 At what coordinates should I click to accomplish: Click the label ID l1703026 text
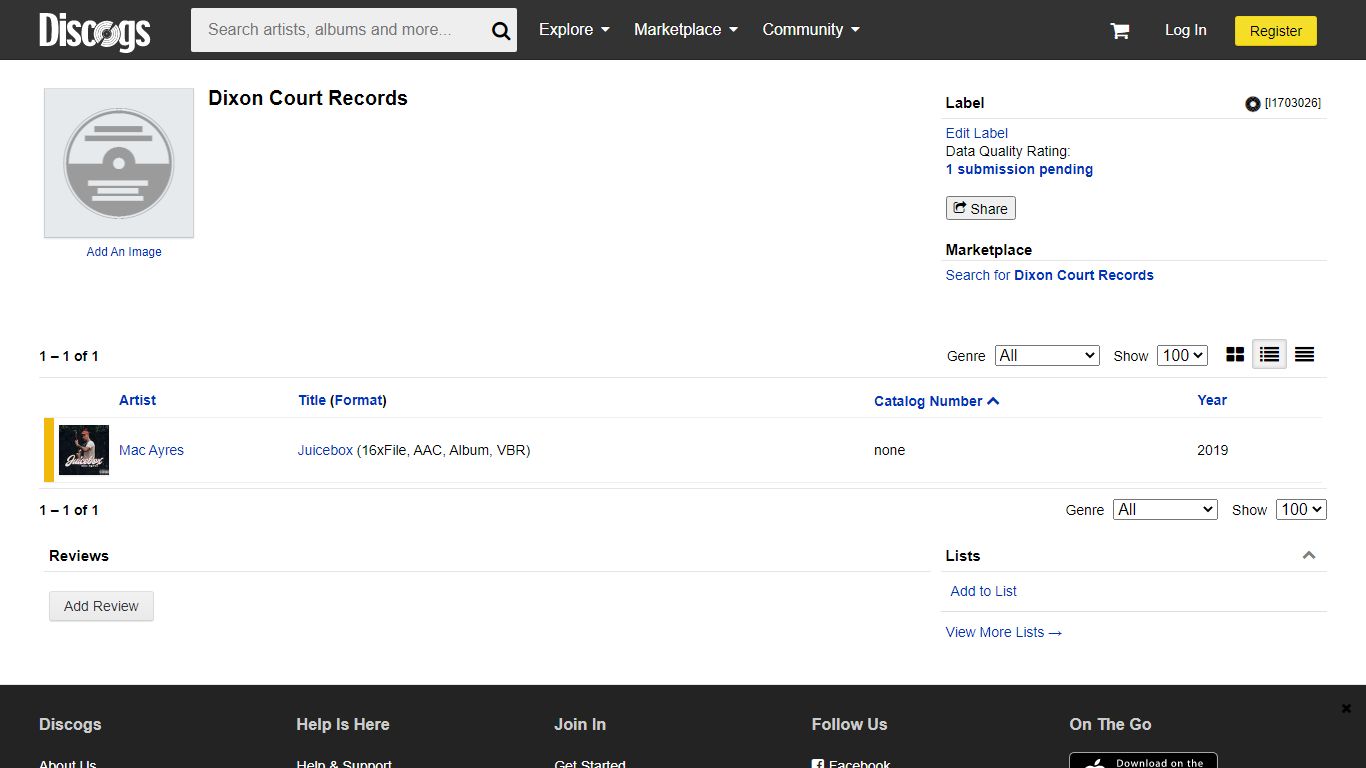(x=1292, y=103)
